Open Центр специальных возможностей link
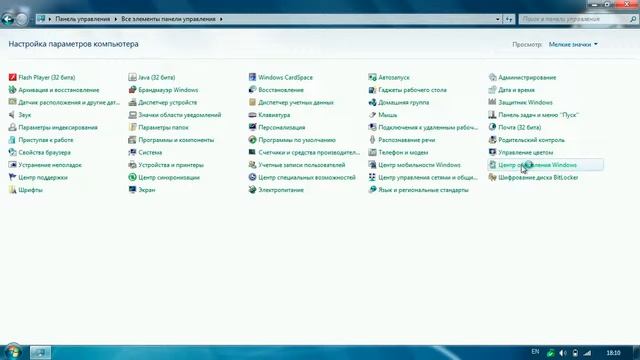Image resolution: width=640 pixels, height=360 pixels. (307, 178)
